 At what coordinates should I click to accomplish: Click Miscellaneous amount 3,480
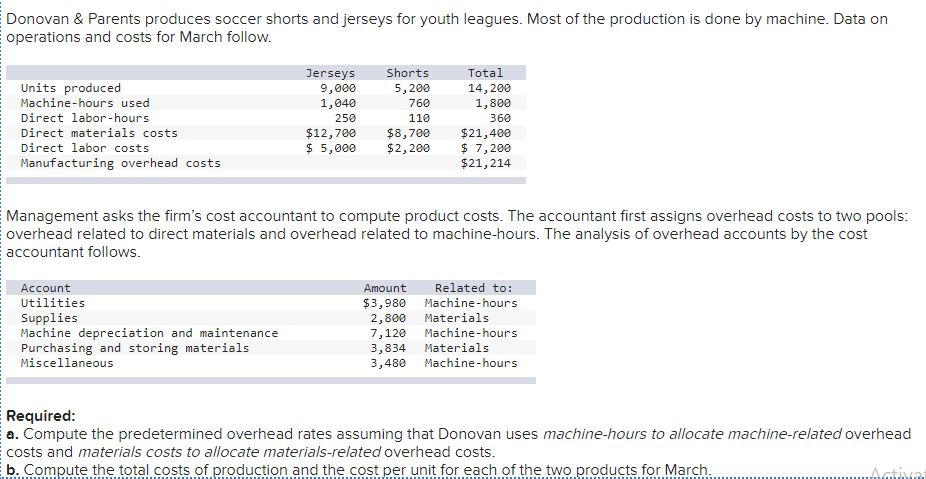click(x=389, y=363)
